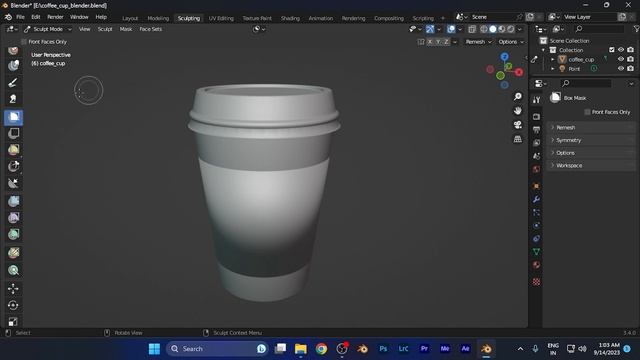Hide the Collection with its eye icon
Viewport: 640px width, 360px height.
621,50
